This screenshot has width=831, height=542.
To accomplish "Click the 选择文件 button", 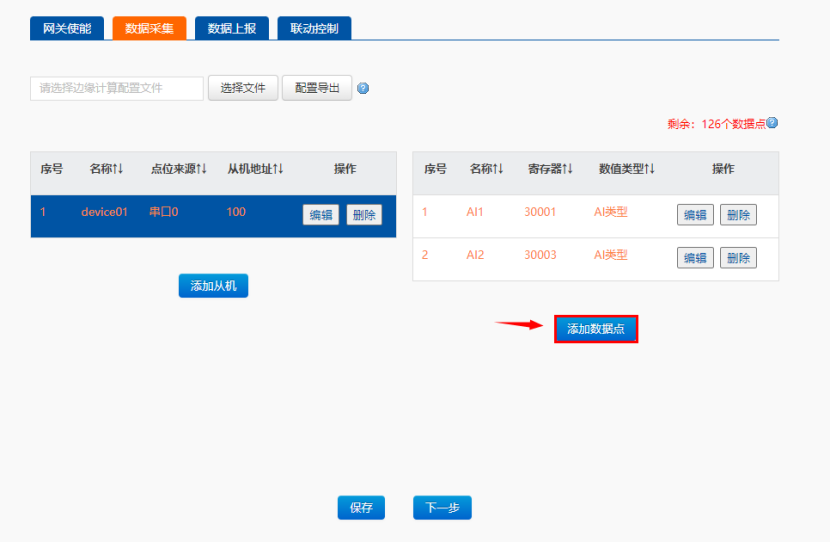I will [x=243, y=88].
